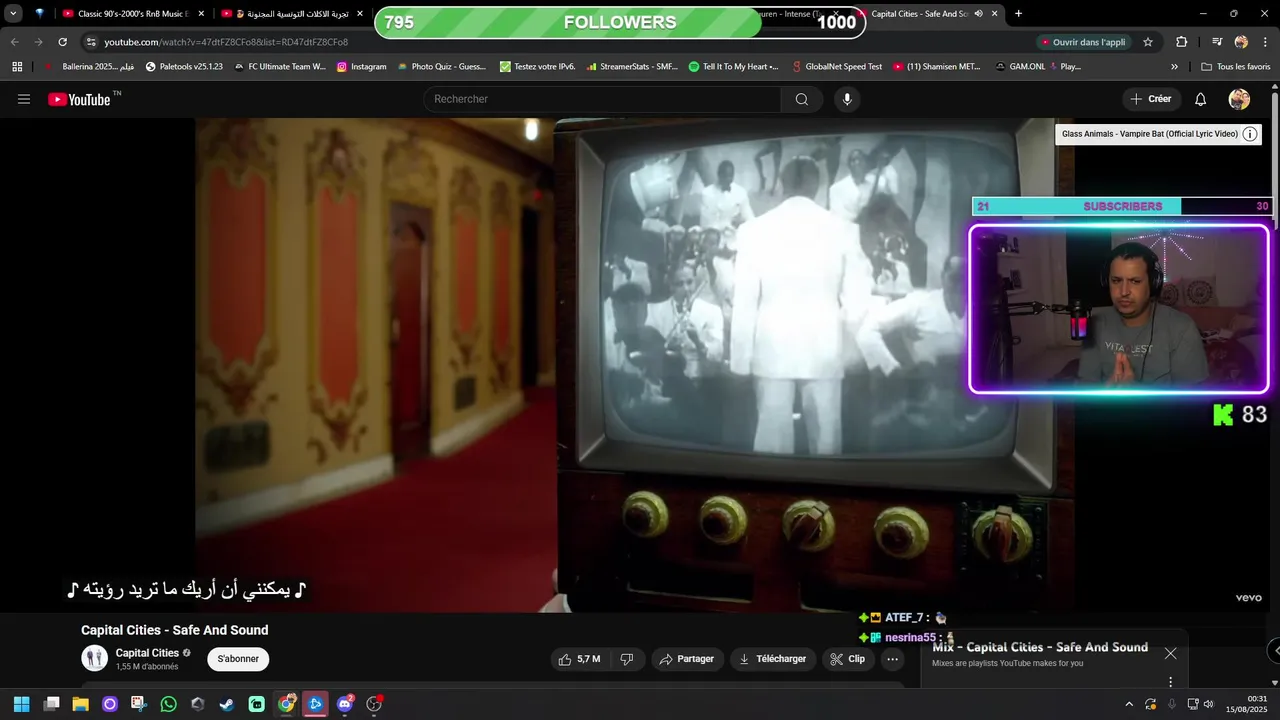Screen dimensions: 1280x720
Task: Click the Télécharger download button
Action: click(x=772, y=659)
